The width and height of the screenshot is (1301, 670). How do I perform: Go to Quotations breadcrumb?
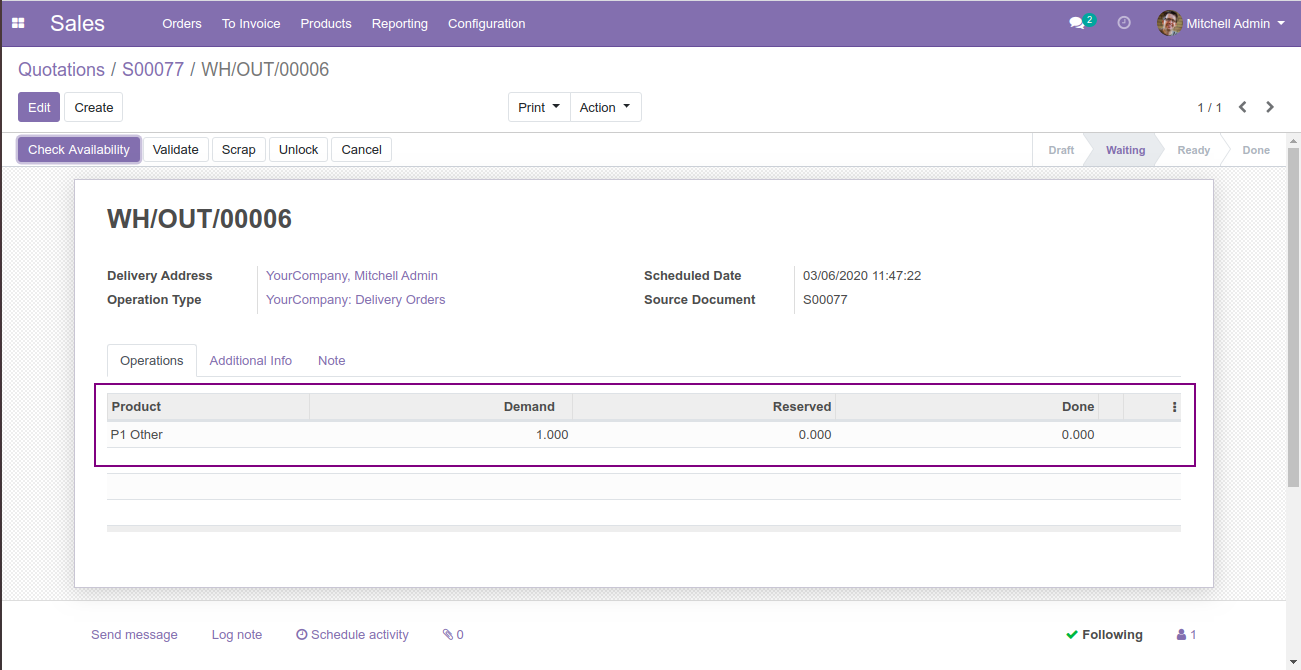pos(61,70)
